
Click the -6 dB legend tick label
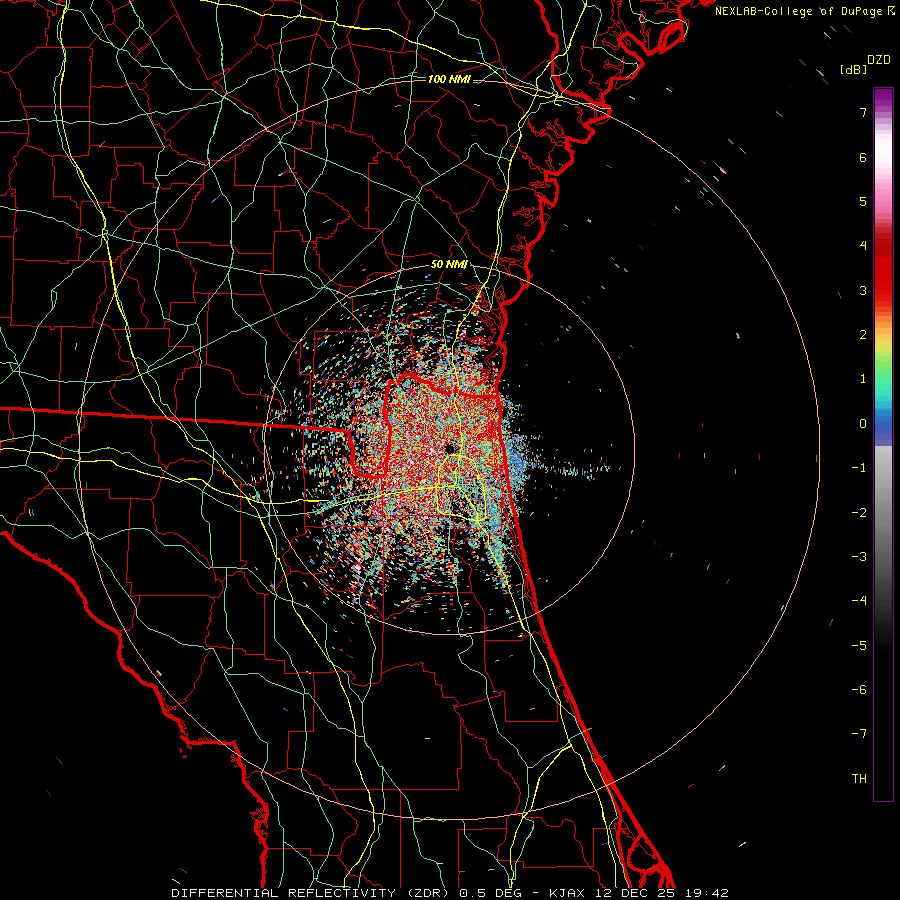coord(859,690)
